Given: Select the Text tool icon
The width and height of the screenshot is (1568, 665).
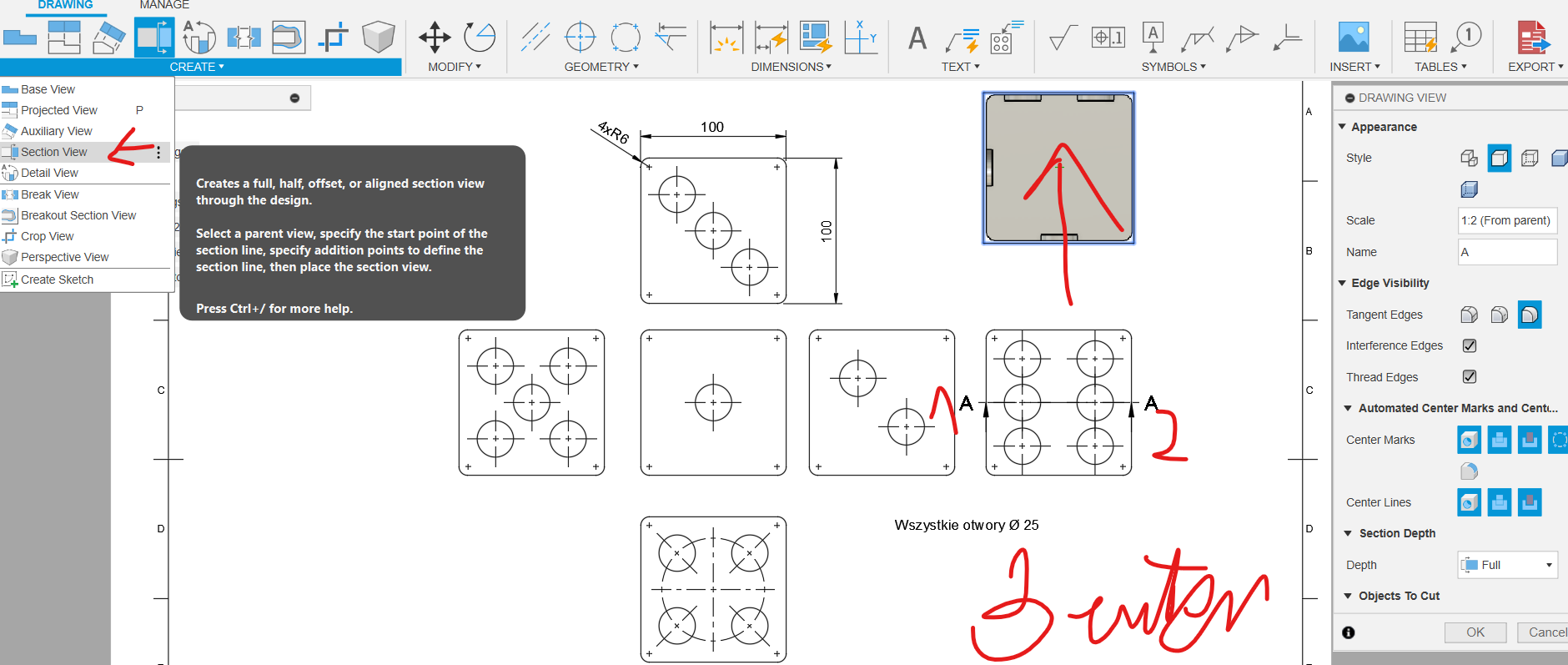Looking at the screenshot, I should click(x=917, y=38).
